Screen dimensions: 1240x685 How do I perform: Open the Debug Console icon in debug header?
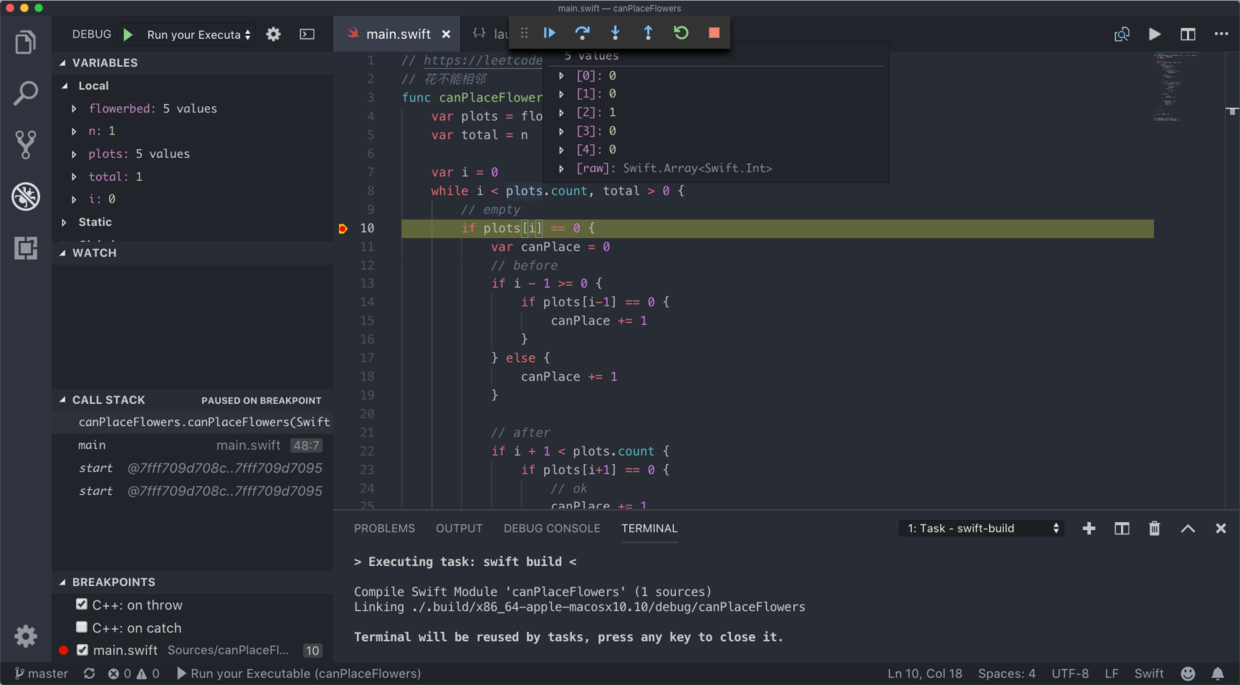point(307,34)
